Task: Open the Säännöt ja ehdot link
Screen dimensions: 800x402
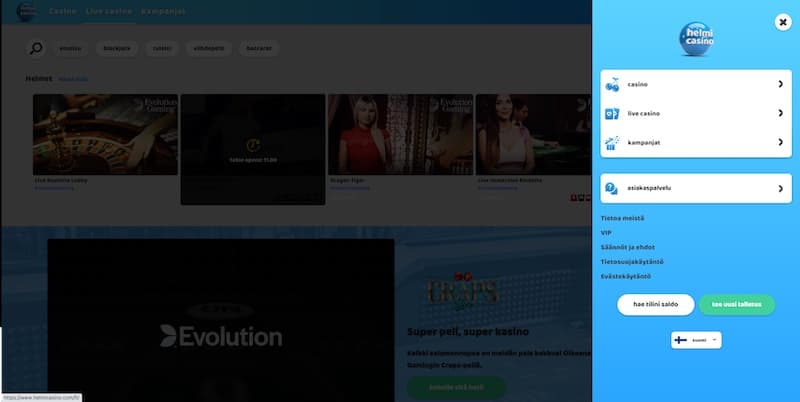Action: pos(628,247)
